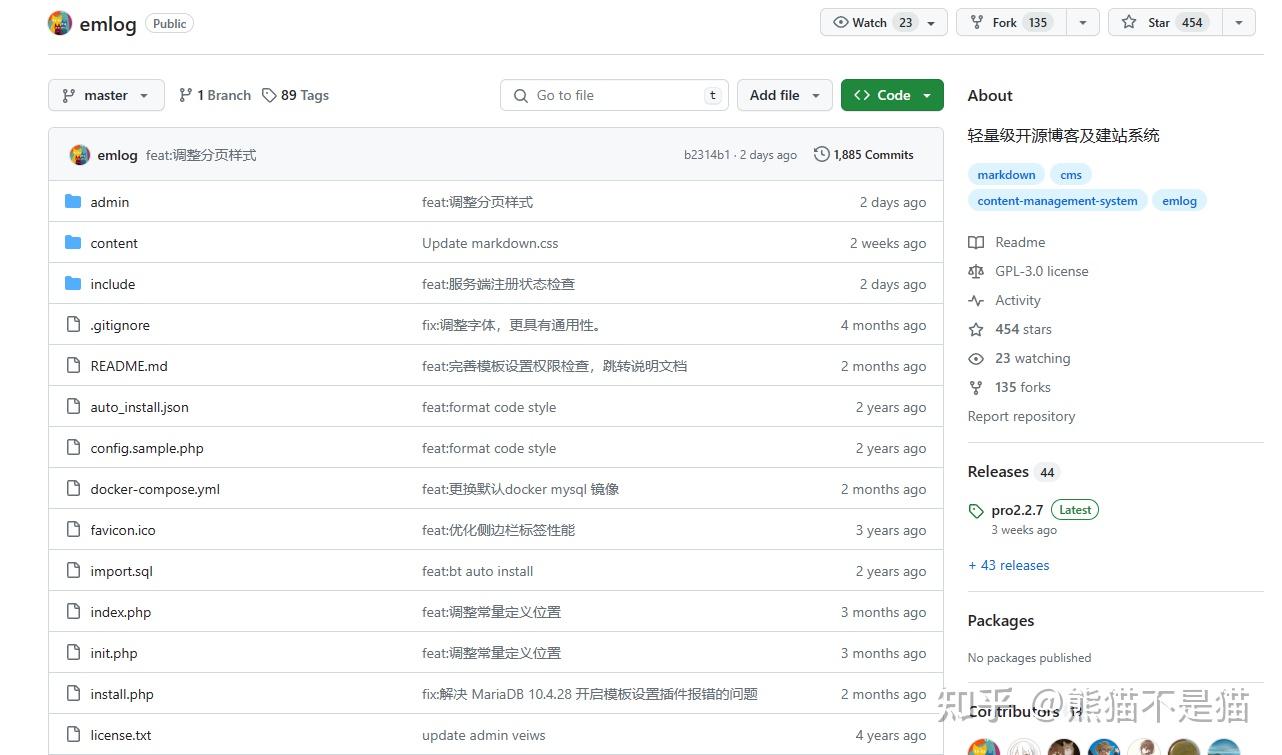Switch to the 89 Tags view

pos(295,95)
